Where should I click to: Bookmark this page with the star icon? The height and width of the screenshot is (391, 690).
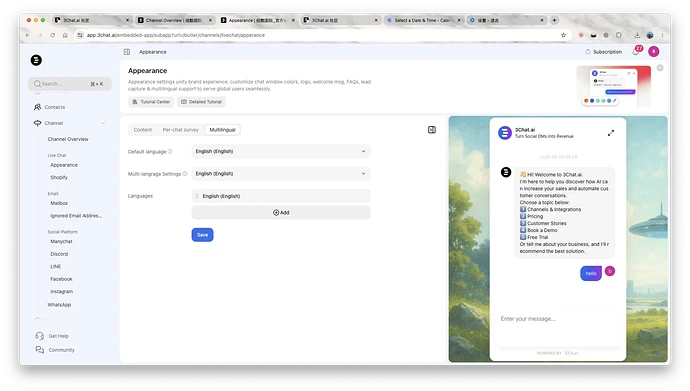pos(563,35)
